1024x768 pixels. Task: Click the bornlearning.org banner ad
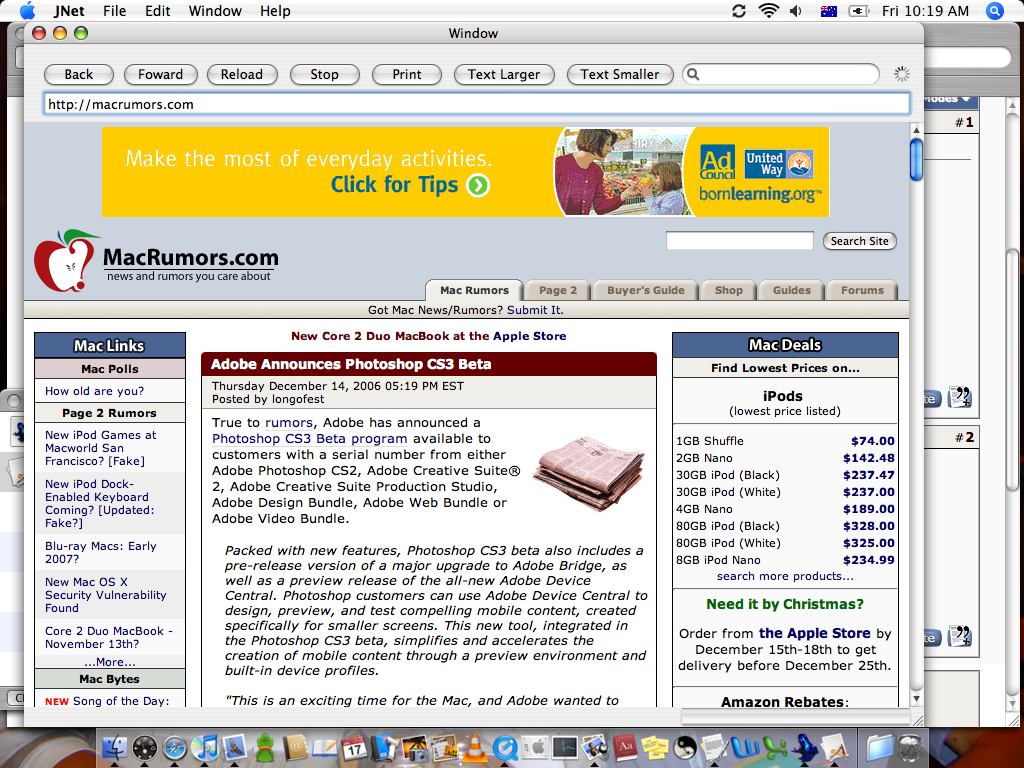[466, 172]
